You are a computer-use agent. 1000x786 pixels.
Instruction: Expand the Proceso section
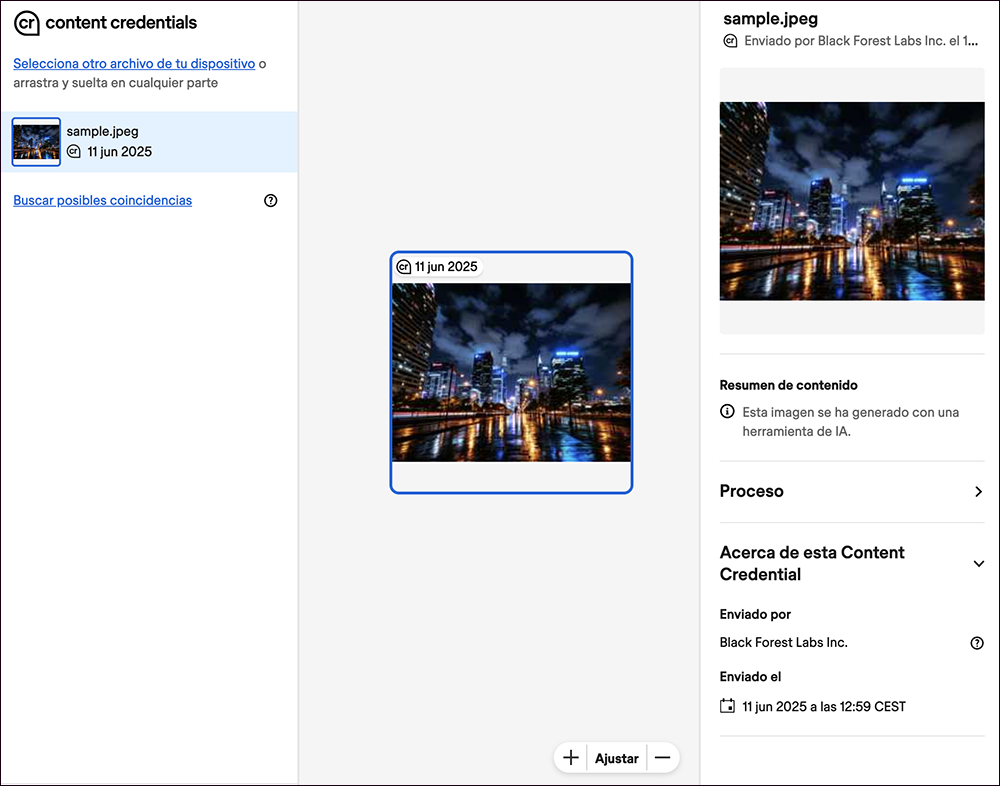pyautogui.click(x=852, y=491)
